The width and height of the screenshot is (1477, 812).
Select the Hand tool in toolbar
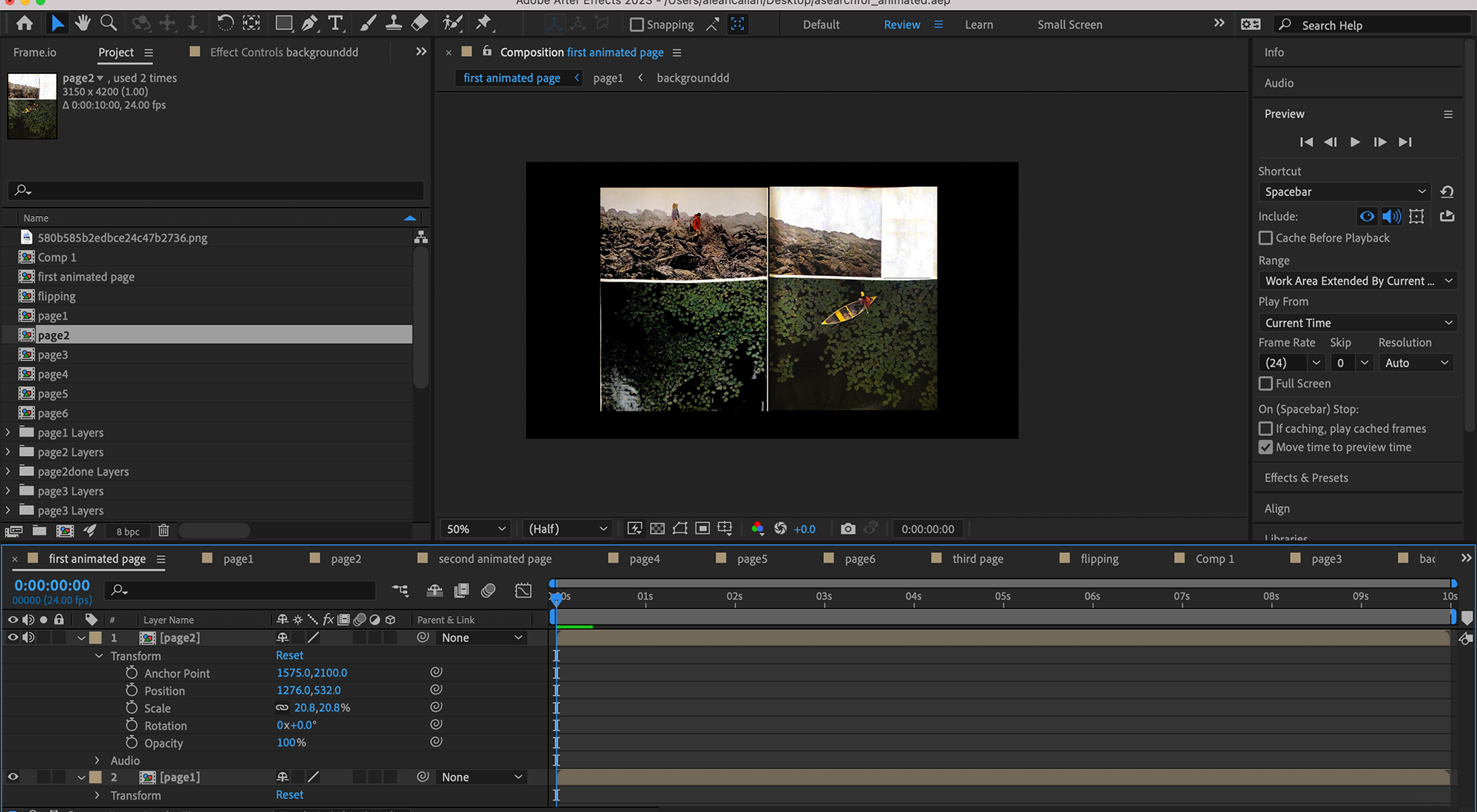point(82,24)
